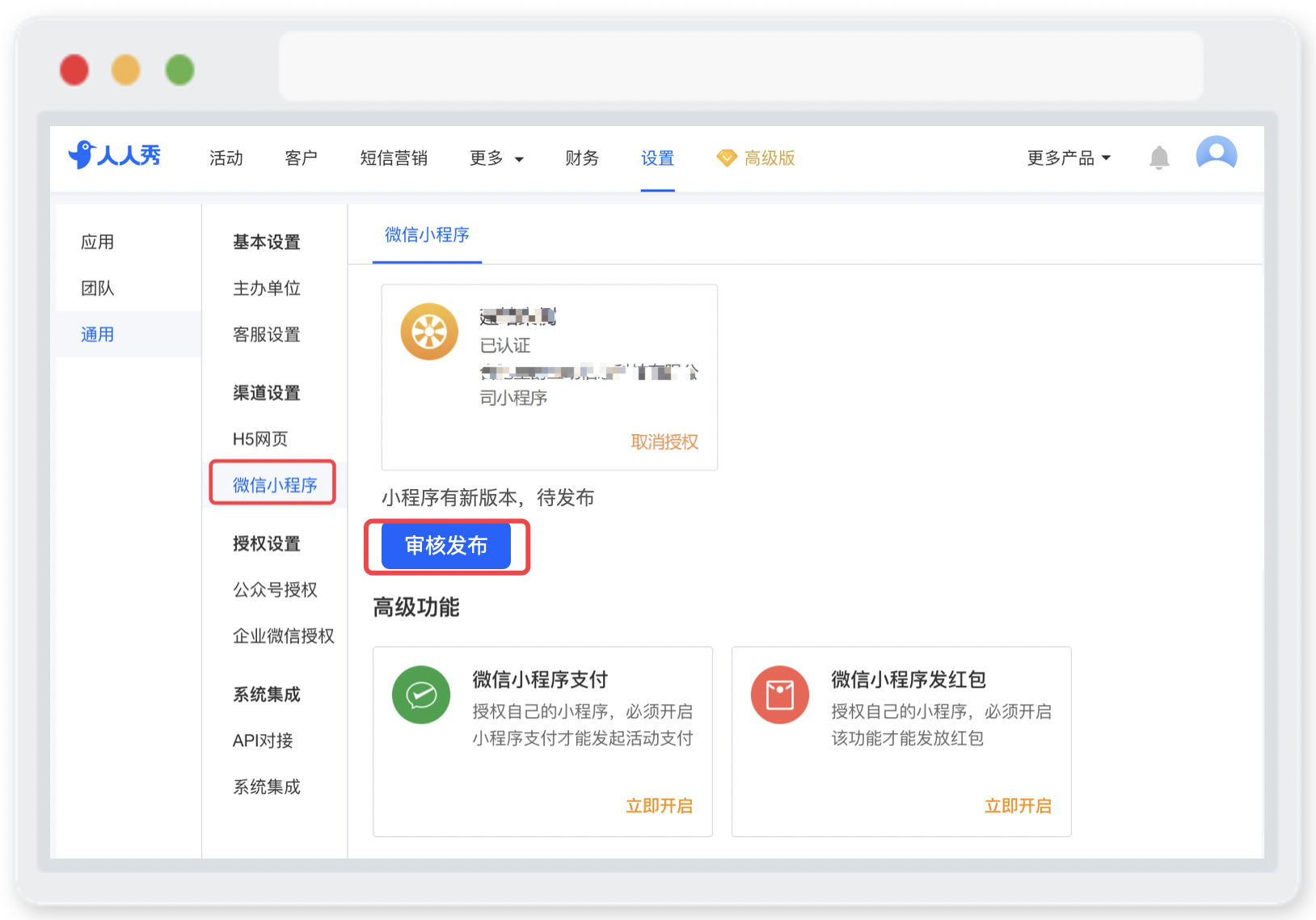Click the 微信小程序支付 card title

540,680
